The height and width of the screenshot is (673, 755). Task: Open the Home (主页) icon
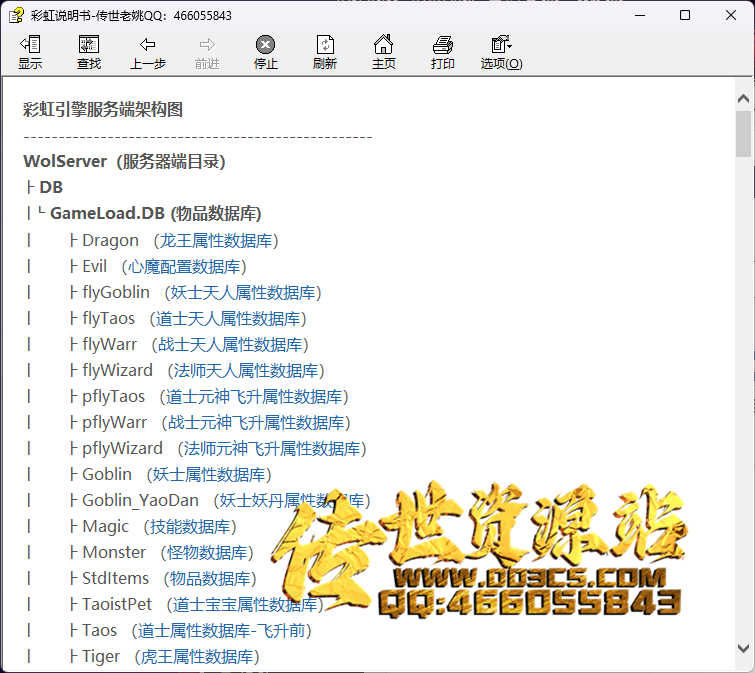[x=383, y=52]
